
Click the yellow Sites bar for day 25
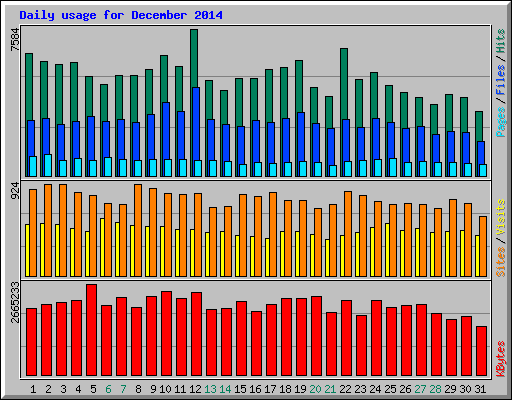point(387,250)
